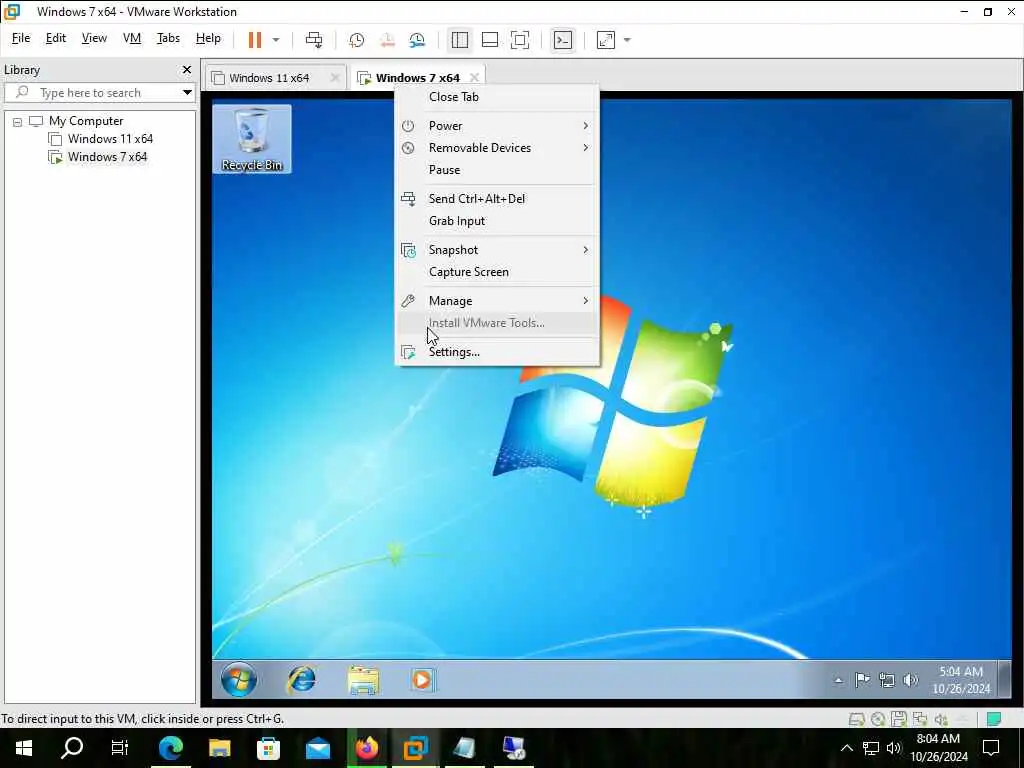Open the Tabs menu
Viewport: 1024px width, 768px height.
pyautogui.click(x=168, y=38)
